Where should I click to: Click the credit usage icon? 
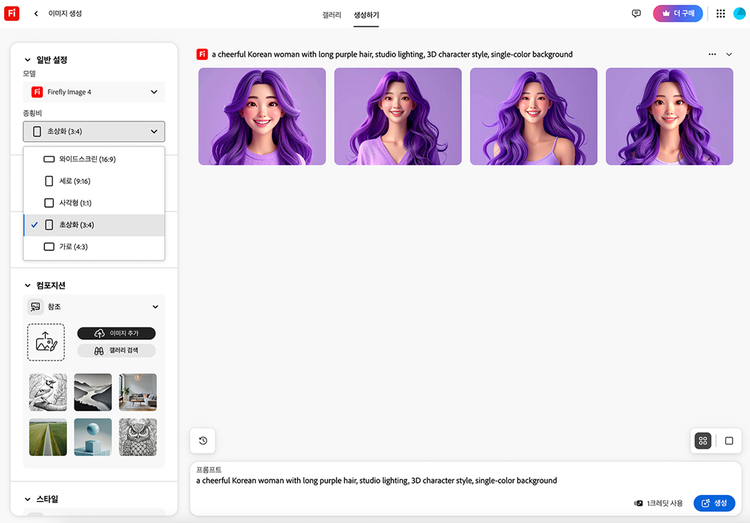638,503
